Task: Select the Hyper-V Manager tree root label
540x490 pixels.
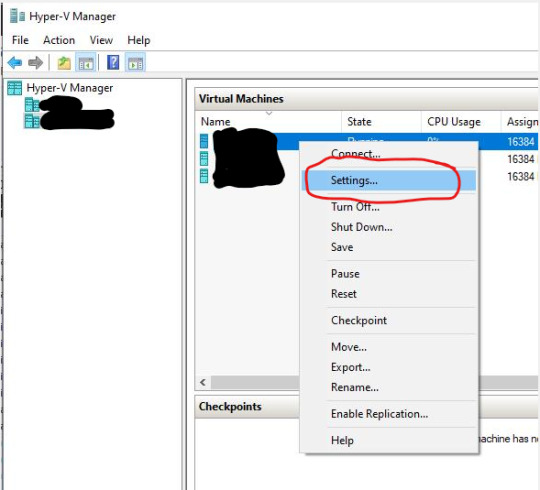Action: click(x=70, y=88)
